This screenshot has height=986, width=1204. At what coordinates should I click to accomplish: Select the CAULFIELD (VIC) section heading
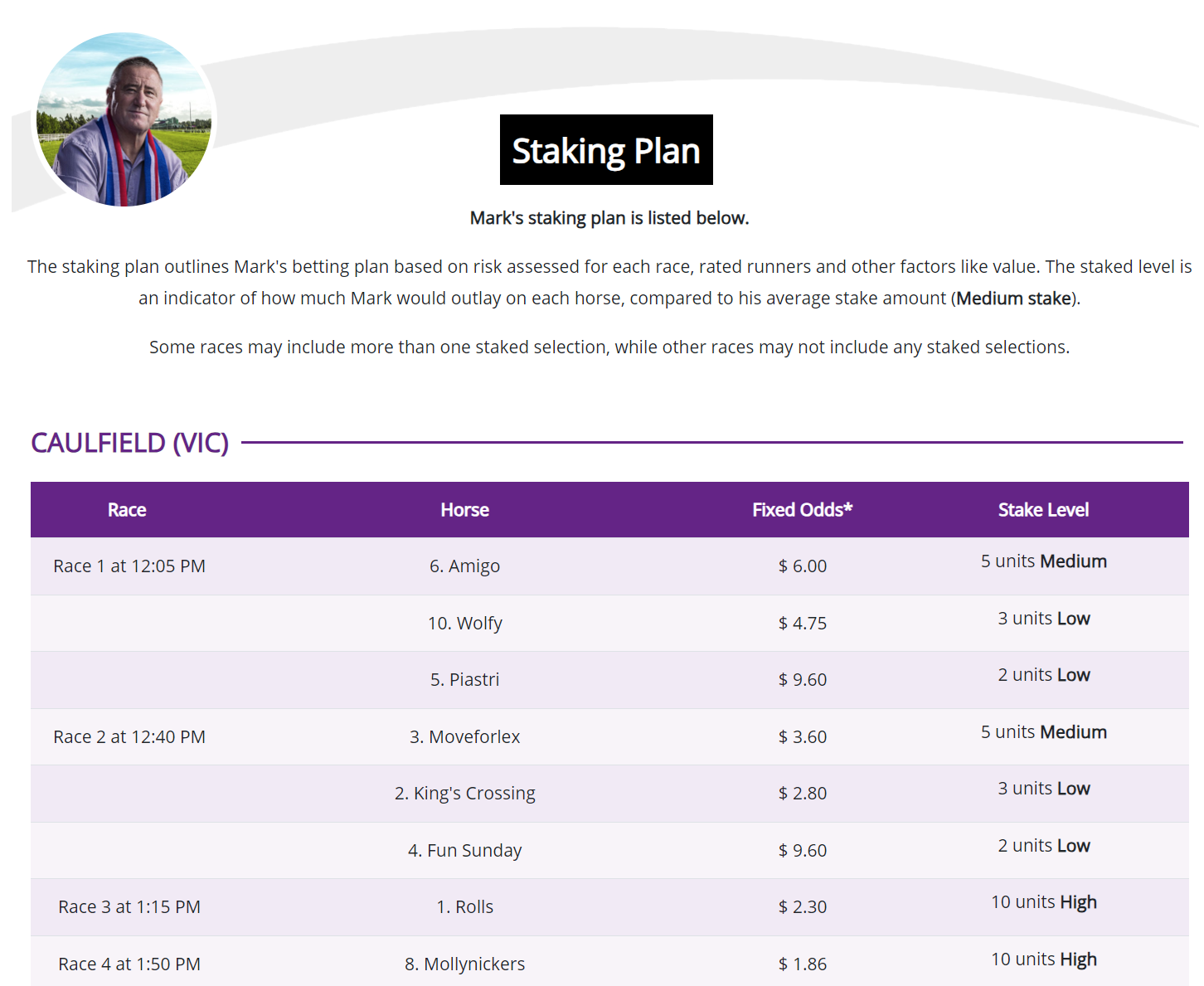point(130,443)
